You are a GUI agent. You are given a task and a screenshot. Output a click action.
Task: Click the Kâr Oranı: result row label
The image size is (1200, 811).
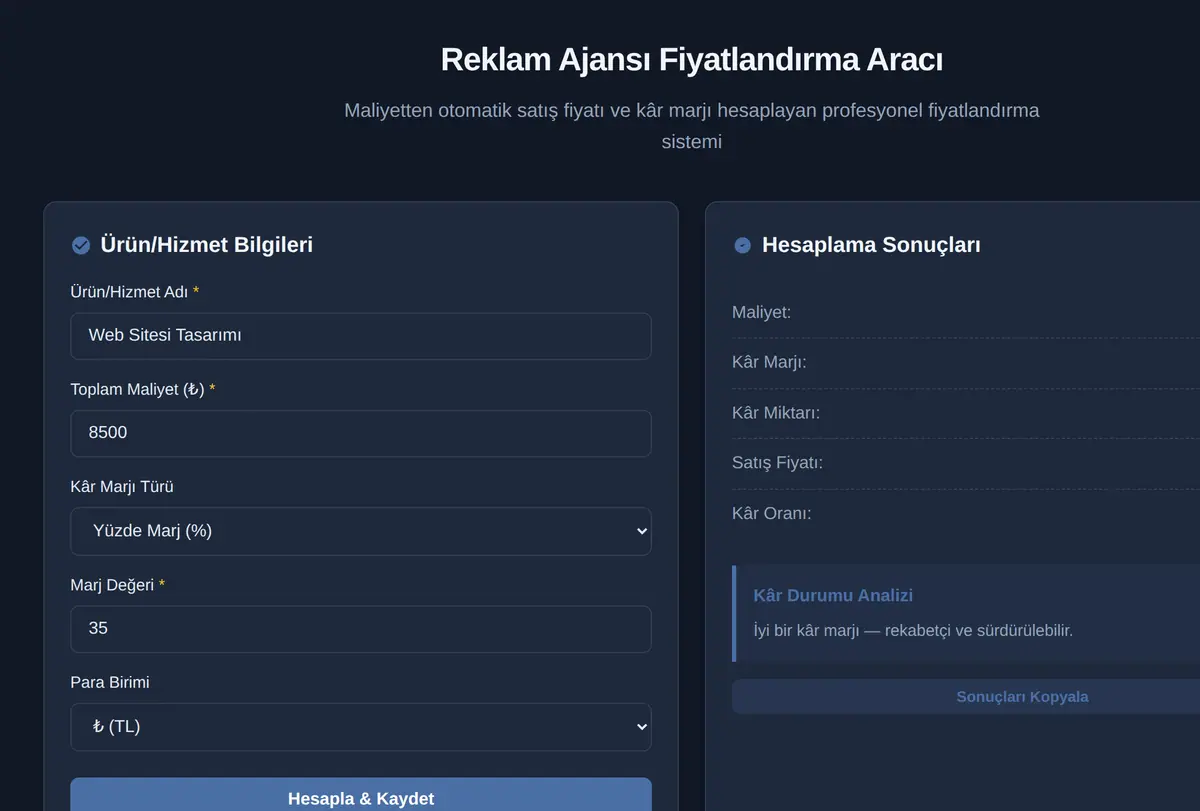[x=772, y=513]
